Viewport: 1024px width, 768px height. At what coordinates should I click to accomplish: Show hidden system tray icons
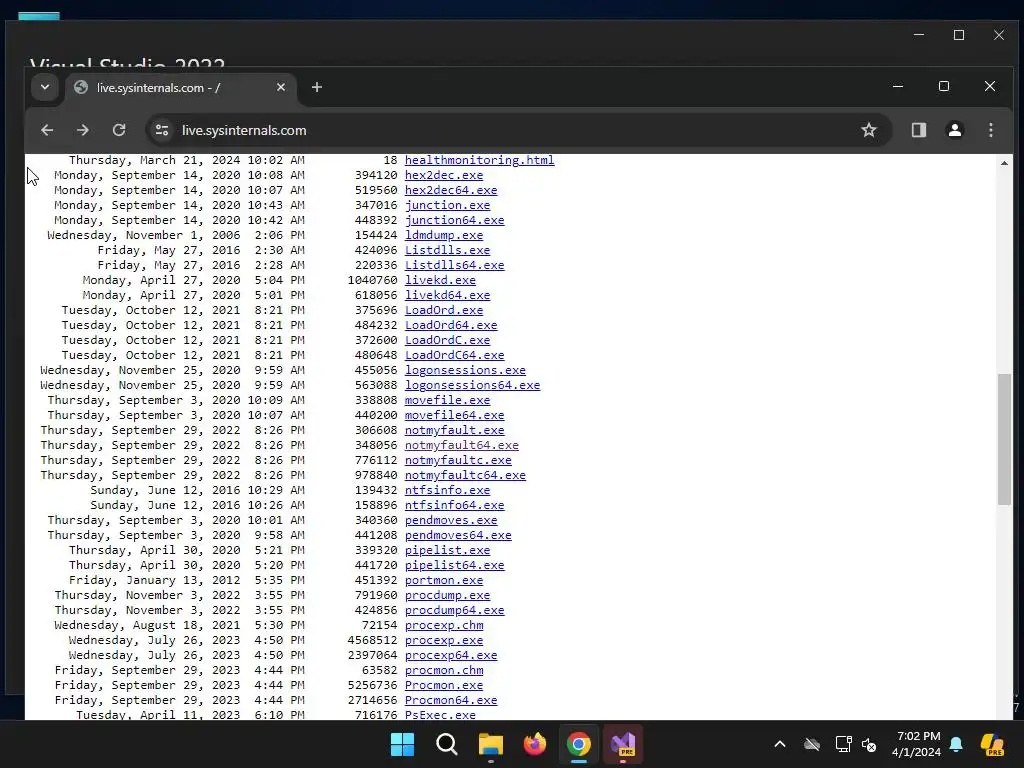point(780,744)
